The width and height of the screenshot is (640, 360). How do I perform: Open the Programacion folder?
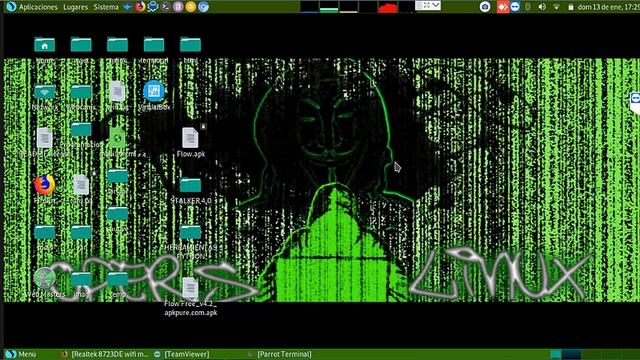click(81, 130)
